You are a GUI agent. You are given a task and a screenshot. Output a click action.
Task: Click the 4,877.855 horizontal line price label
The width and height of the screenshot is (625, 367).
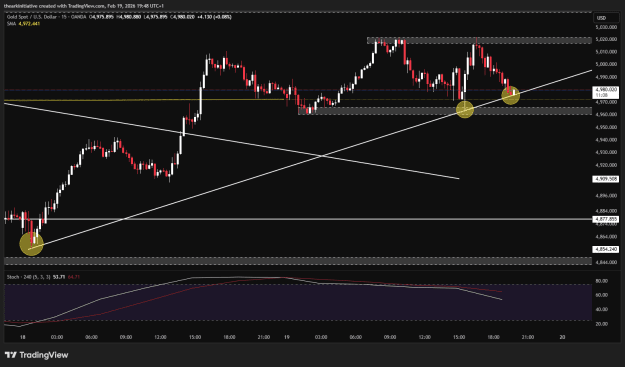pyautogui.click(x=605, y=219)
